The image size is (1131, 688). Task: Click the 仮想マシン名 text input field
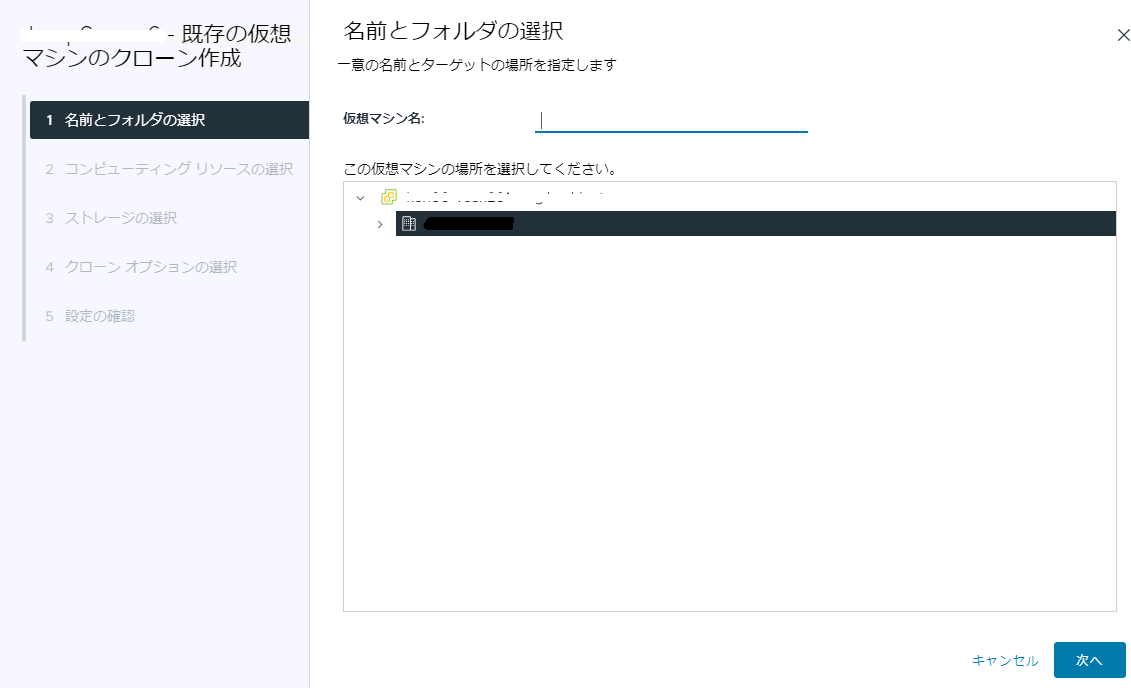coord(671,120)
